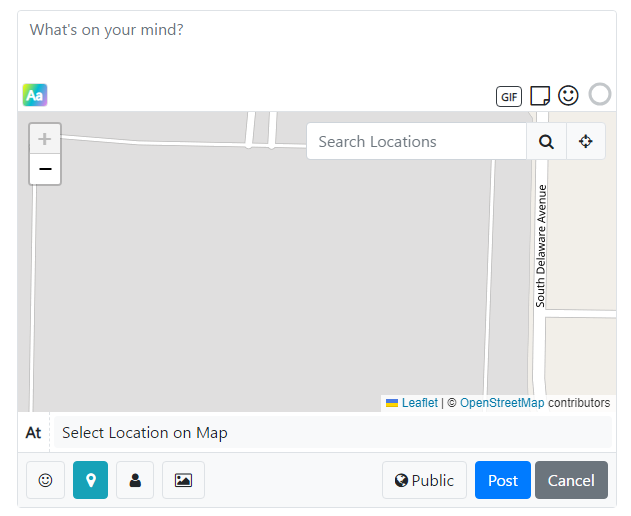Open the emoji smiley picker in composer
The height and width of the screenshot is (516, 631).
[x=568, y=96]
